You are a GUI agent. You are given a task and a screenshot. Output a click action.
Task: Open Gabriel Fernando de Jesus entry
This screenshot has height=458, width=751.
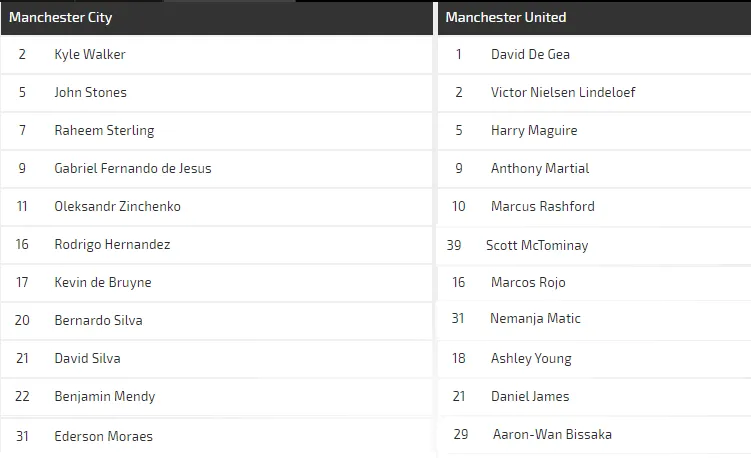[133, 168]
